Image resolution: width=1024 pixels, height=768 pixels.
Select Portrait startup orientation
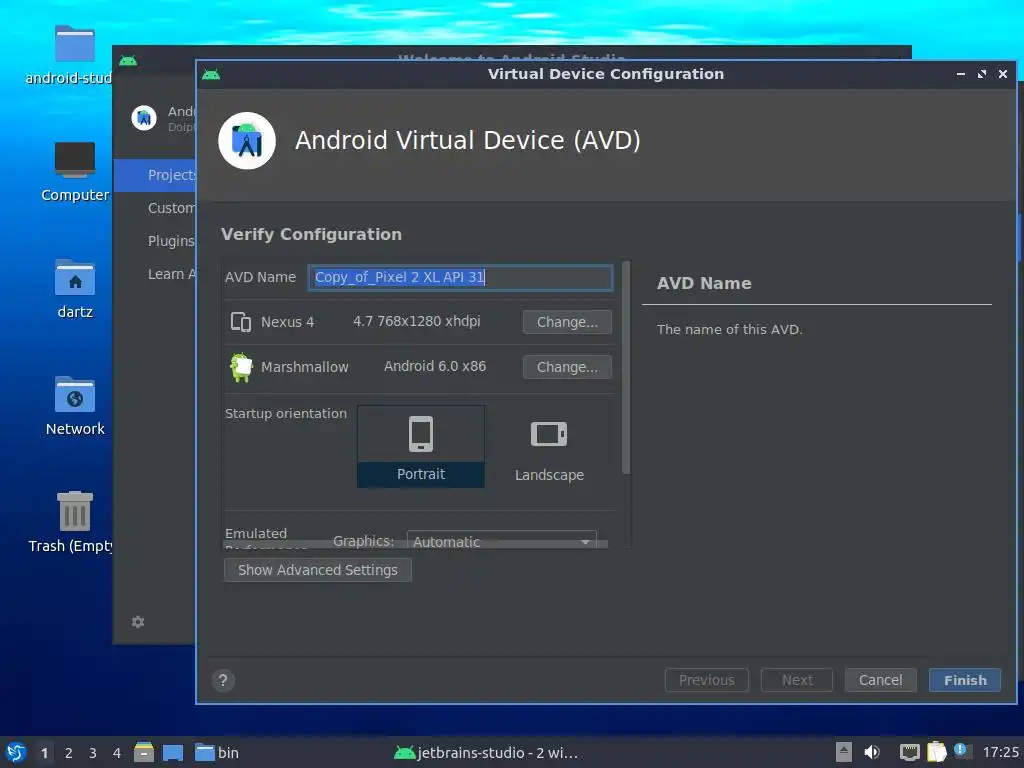coord(421,447)
